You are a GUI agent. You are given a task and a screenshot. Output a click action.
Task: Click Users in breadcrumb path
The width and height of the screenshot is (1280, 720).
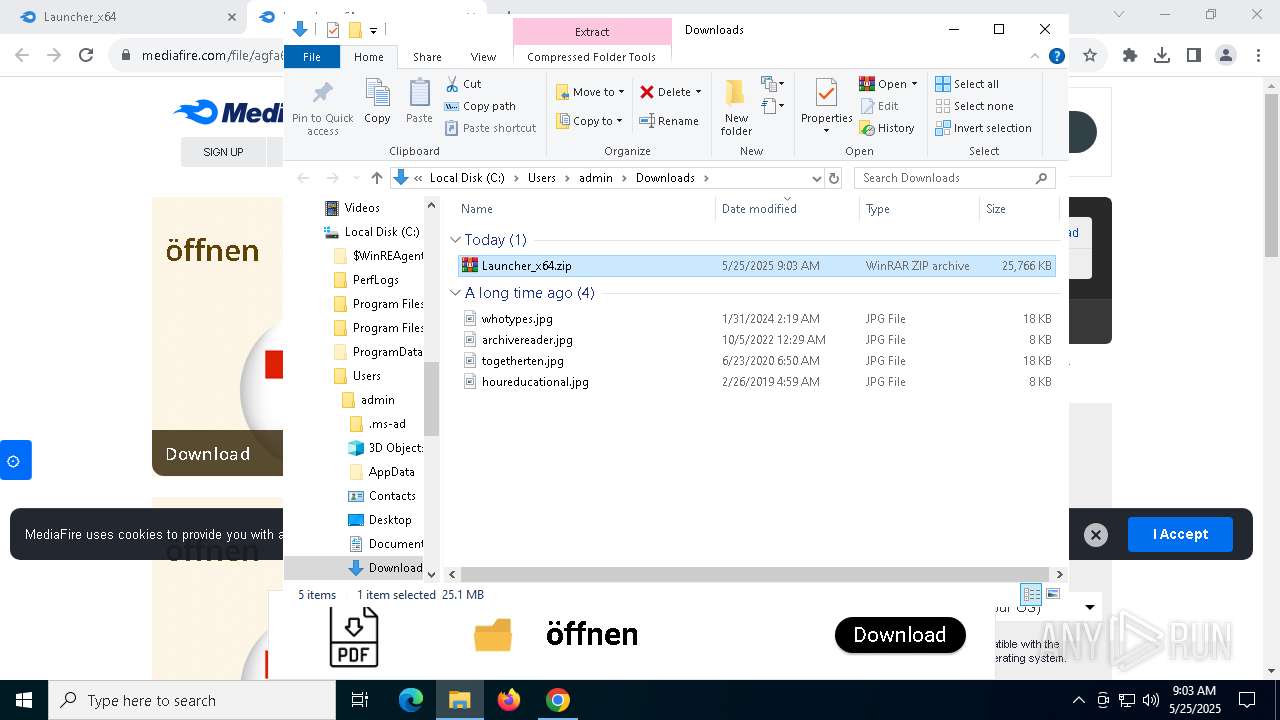click(x=541, y=178)
